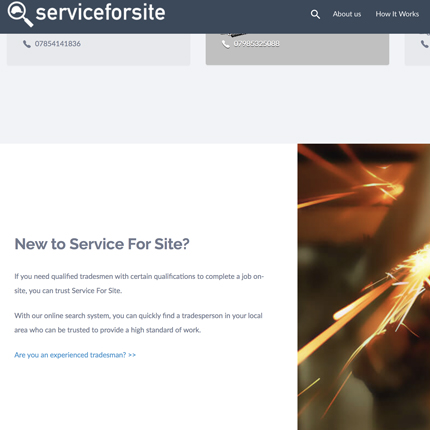The height and width of the screenshot is (430, 430).
Task: Select phone number 07854141836
Action: [58, 44]
